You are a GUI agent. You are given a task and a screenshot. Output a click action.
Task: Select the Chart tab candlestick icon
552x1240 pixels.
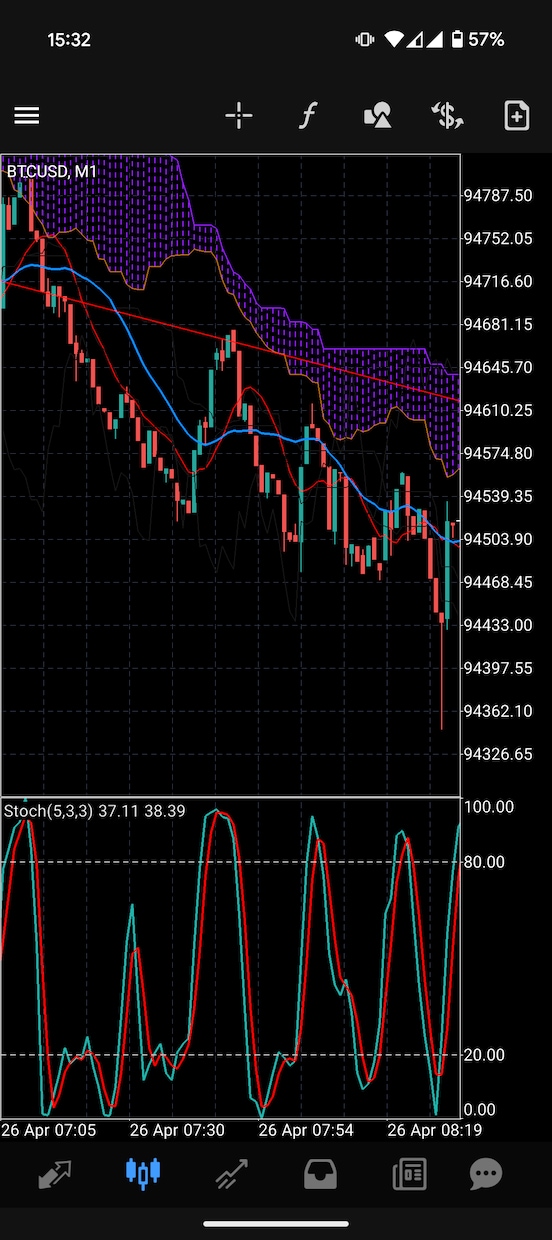(143, 1173)
